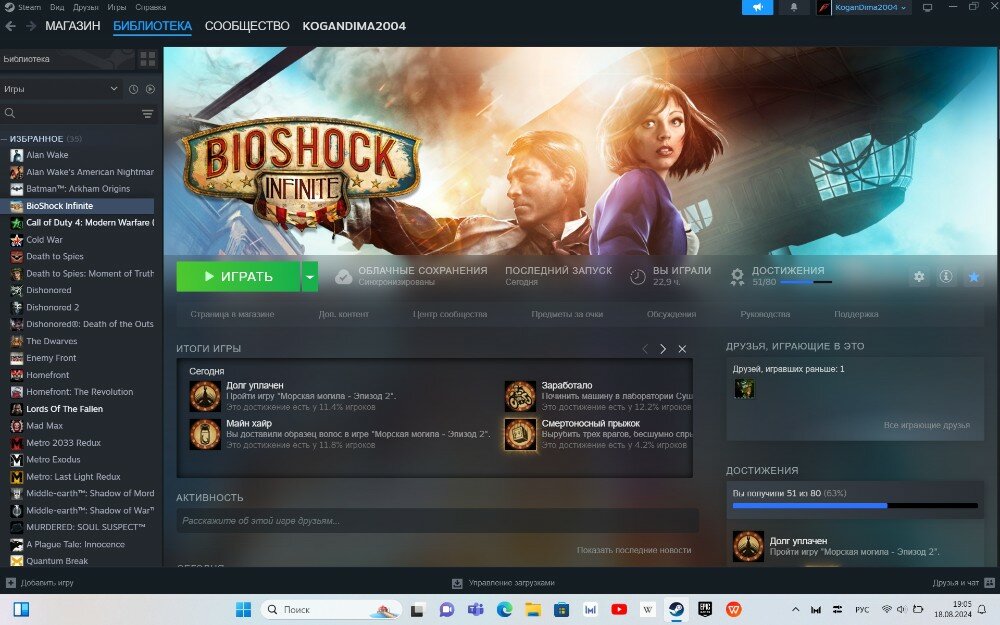Click into the library search field
The height and width of the screenshot is (625, 1000).
pyautogui.click(x=70, y=114)
